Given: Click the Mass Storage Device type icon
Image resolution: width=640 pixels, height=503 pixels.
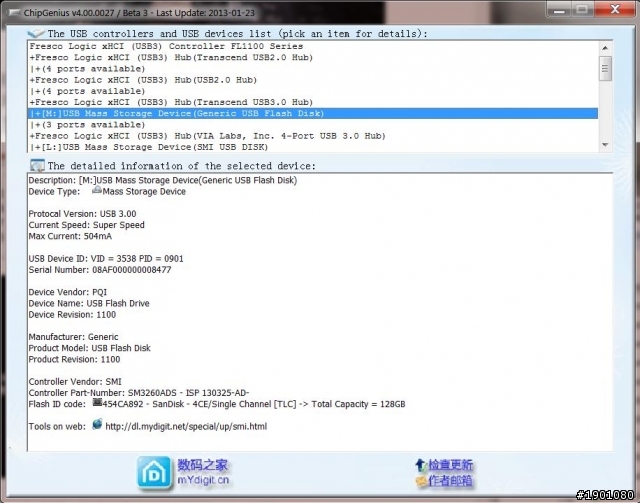Looking at the screenshot, I should click(97, 190).
